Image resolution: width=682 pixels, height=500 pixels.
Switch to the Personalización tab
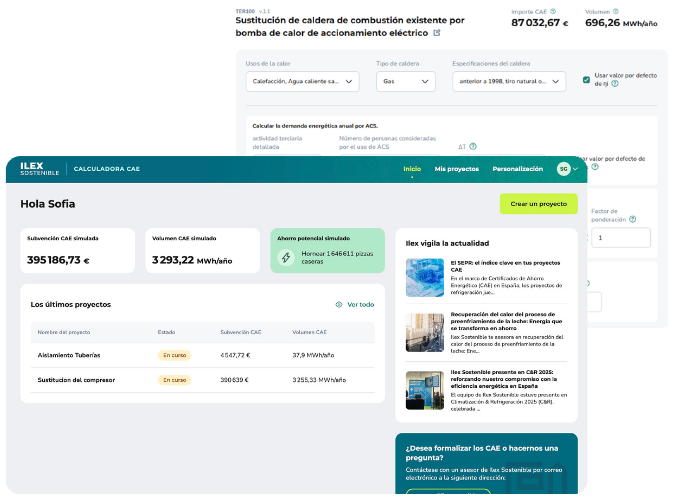click(x=517, y=169)
